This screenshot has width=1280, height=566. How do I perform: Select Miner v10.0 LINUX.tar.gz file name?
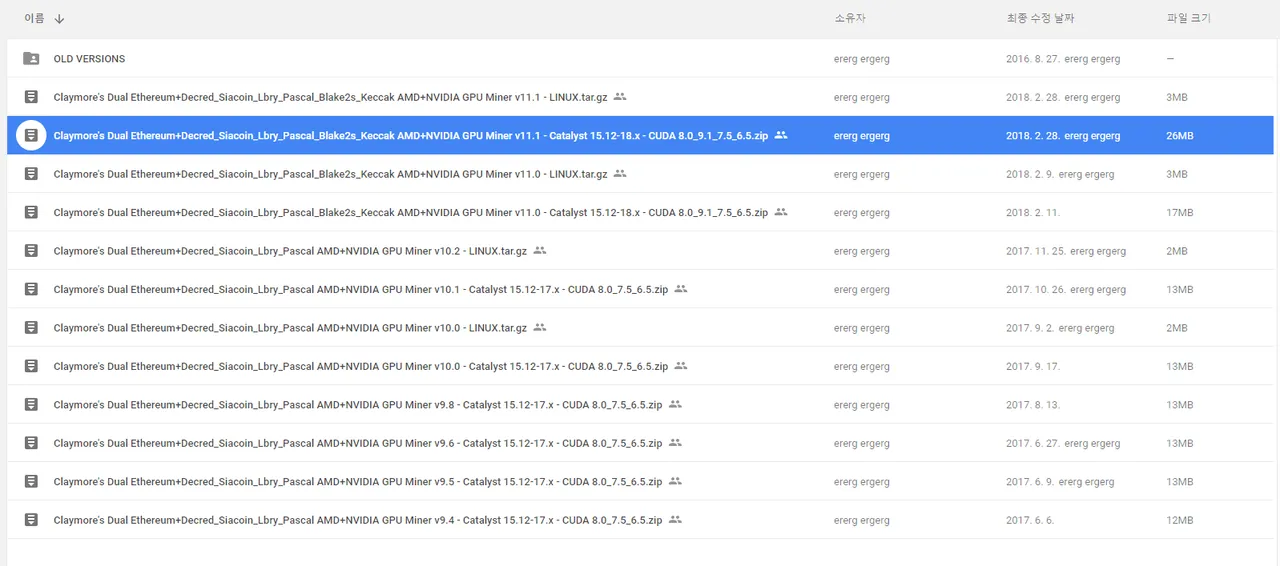pos(290,328)
